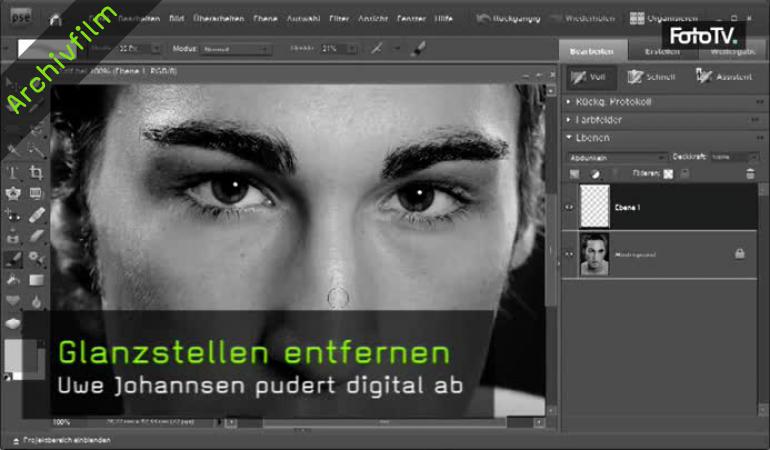Select the Gradient tool

[x=36, y=280]
